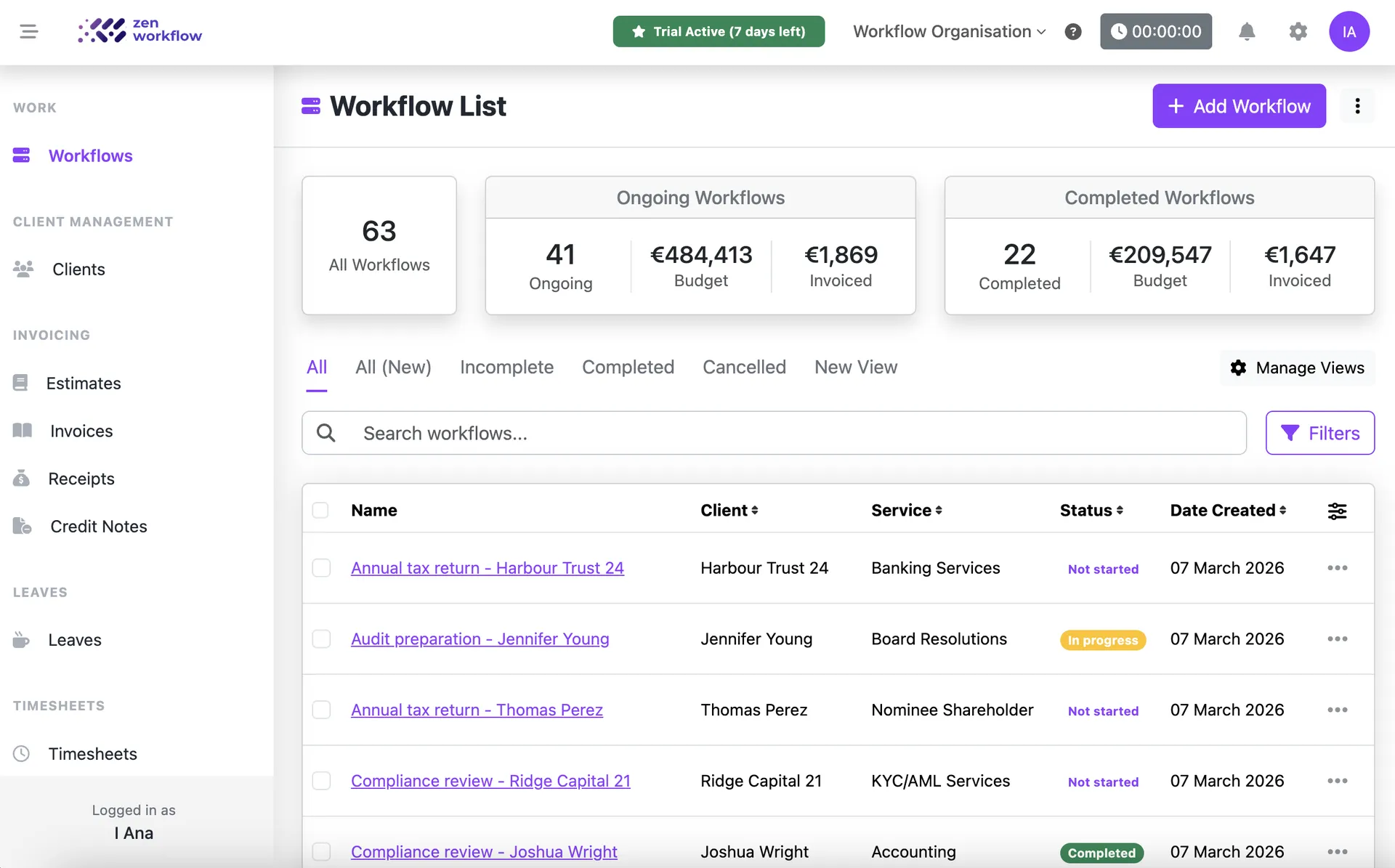The width and height of the screenshot is (1395, 868).
Task: Click the Timesheets clock icon
Action: [x=22, y=753]
